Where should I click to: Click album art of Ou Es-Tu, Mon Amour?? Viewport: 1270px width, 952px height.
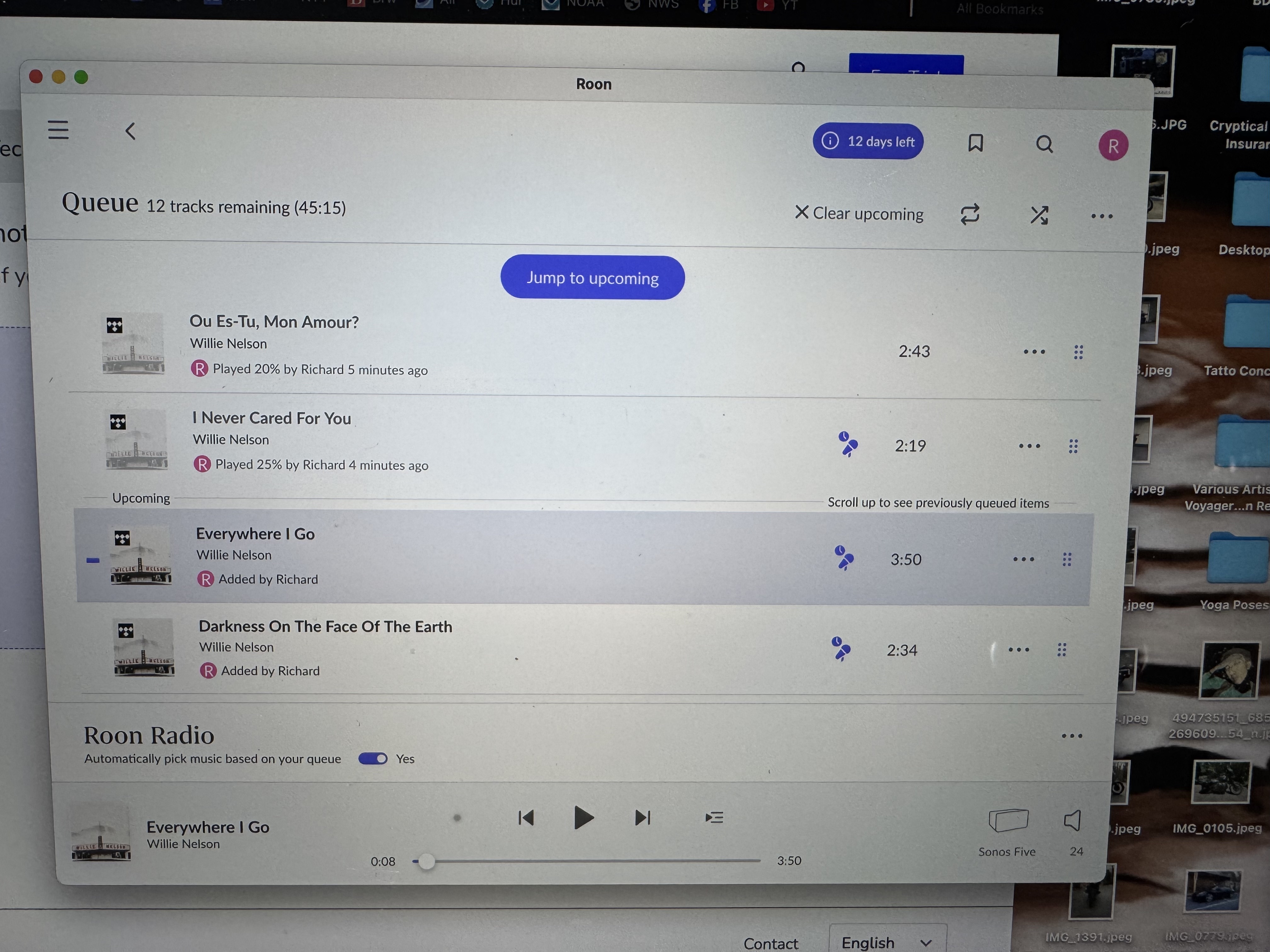[x=133, y=343]
